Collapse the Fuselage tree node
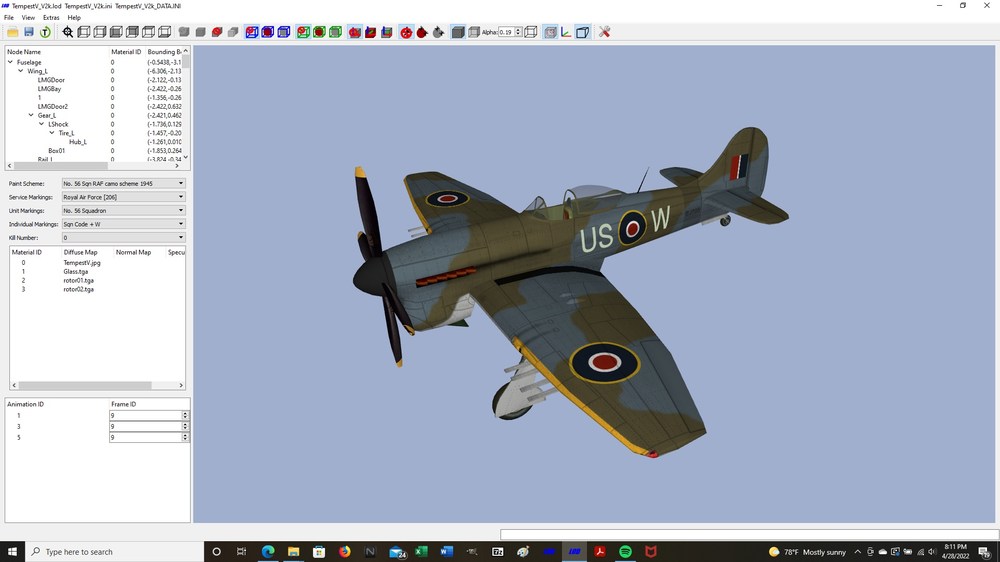Image resolution: width=1000 pixels, height=562 pixels. (x=10, y=63)
